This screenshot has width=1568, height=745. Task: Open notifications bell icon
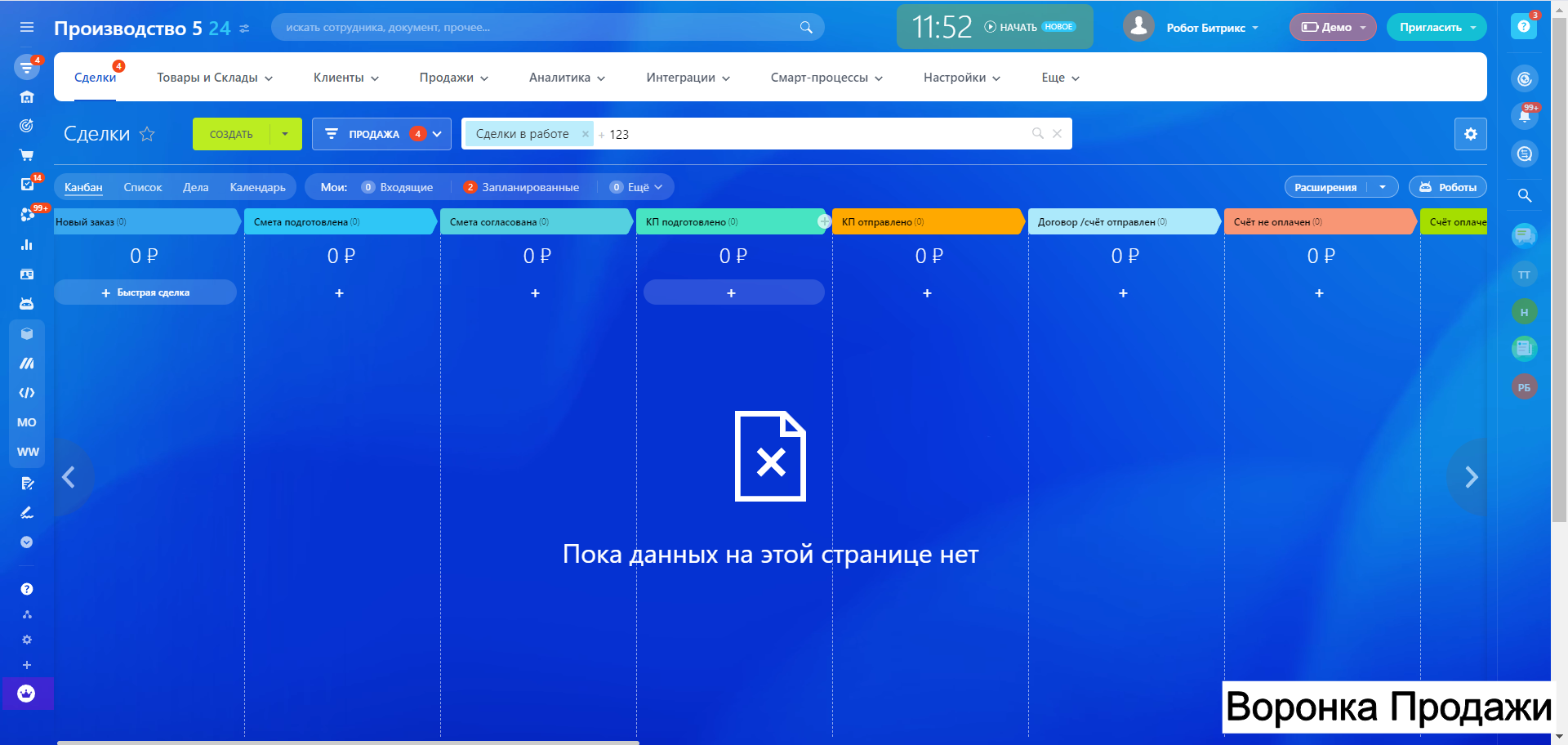click(x=1524, y=116)
